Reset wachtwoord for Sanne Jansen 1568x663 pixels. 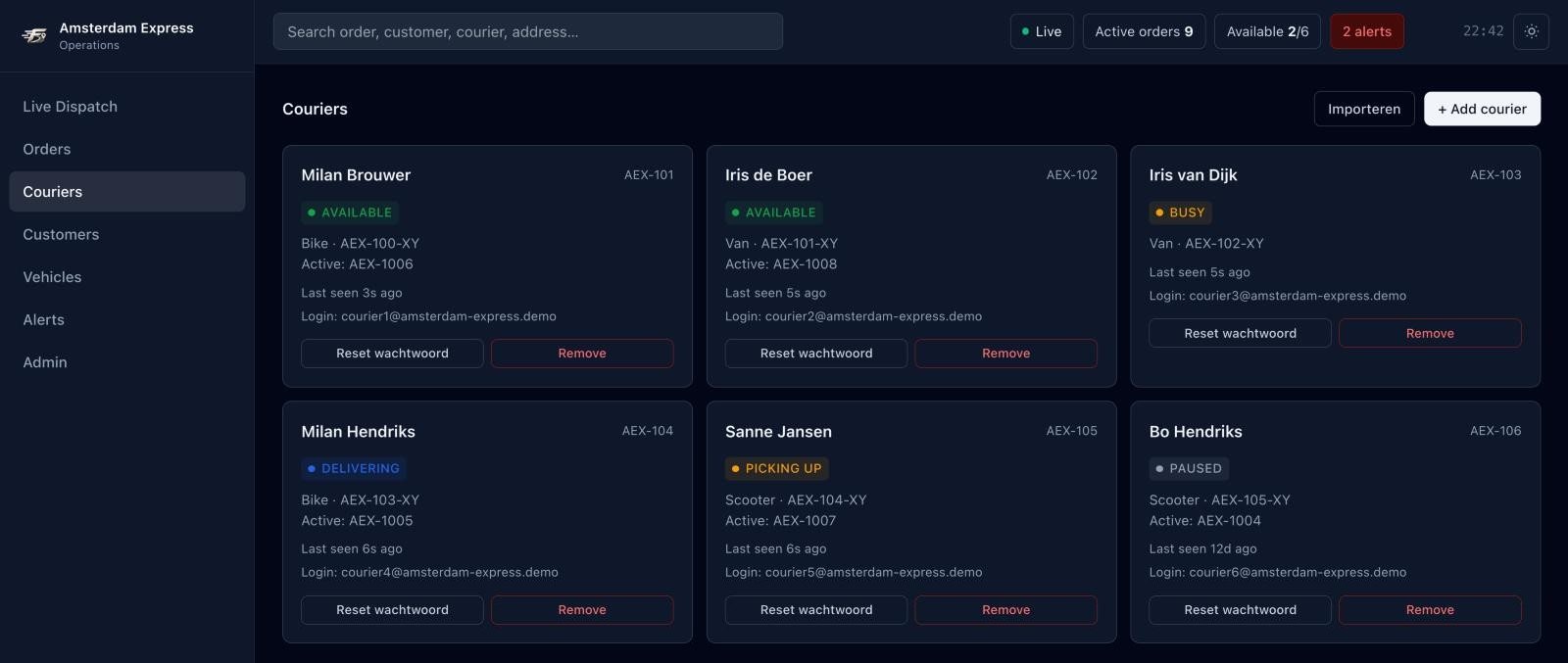pos(816,610)
